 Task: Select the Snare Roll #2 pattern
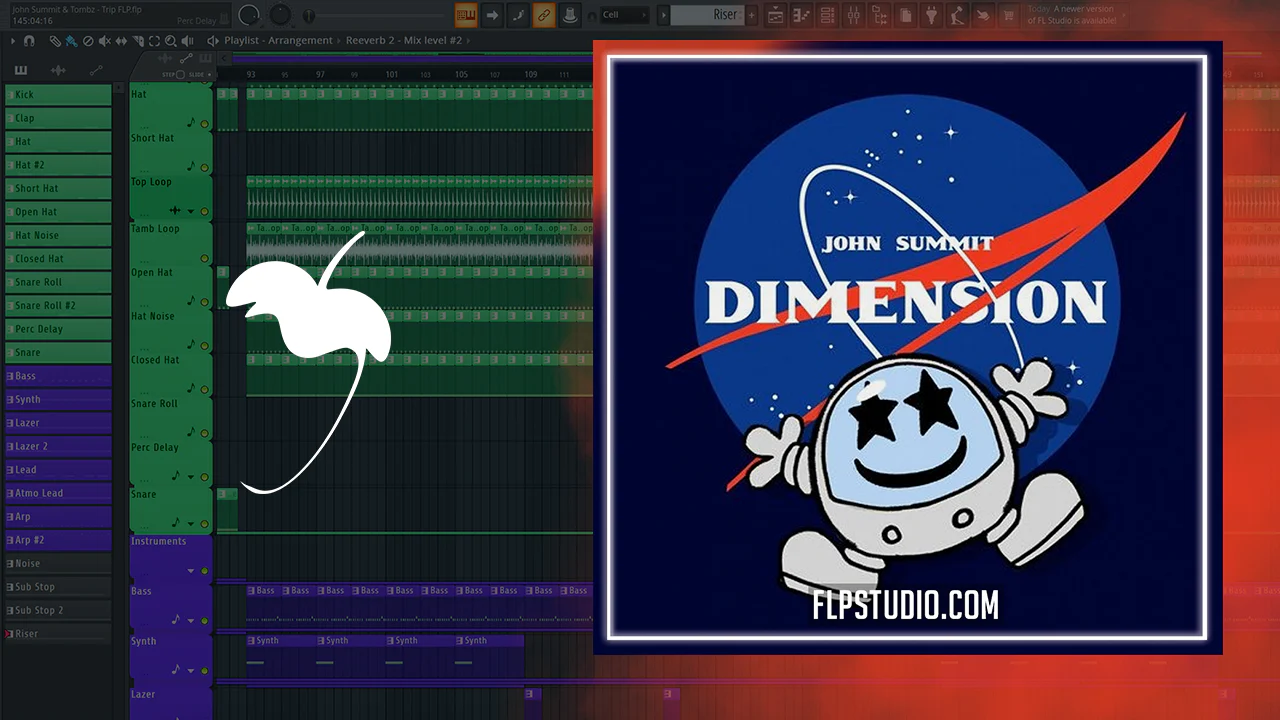[x=58, y=306]
